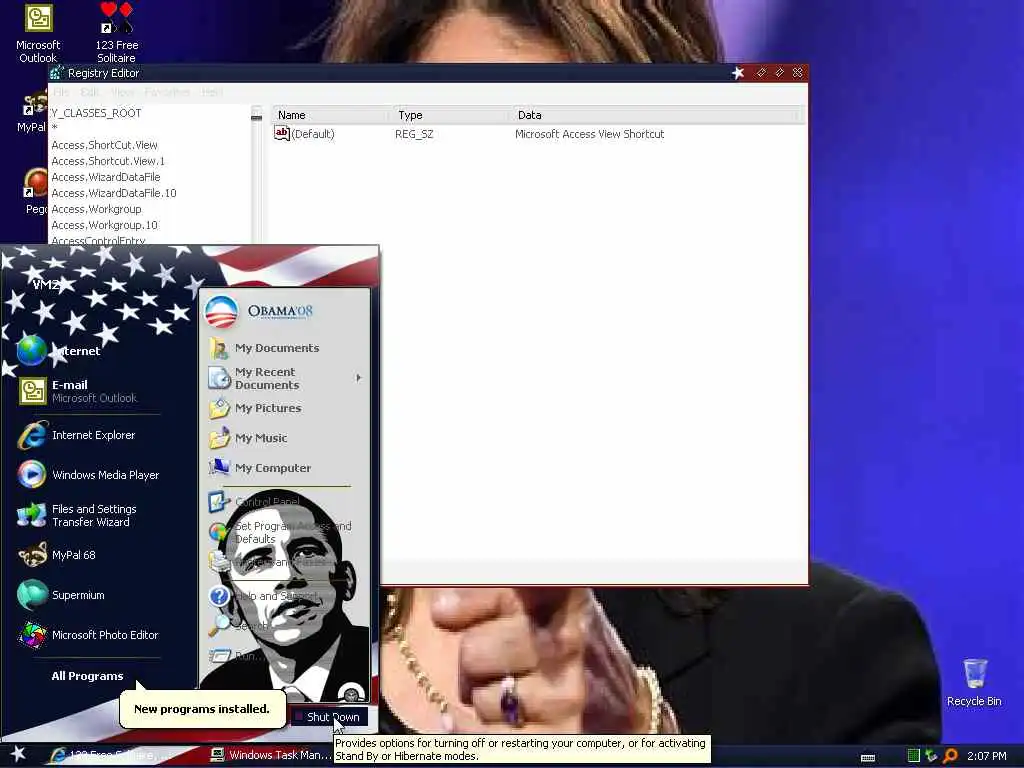The image size is (1024, 768).
Task: Click the green square system tray icon
Action: pyautogui.click(x=914, y=756)
